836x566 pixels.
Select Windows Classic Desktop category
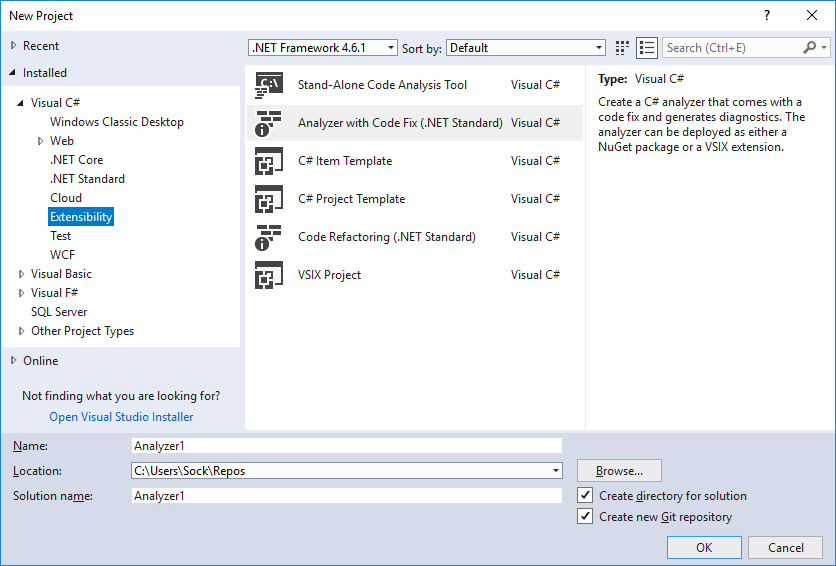click(117, 122)
